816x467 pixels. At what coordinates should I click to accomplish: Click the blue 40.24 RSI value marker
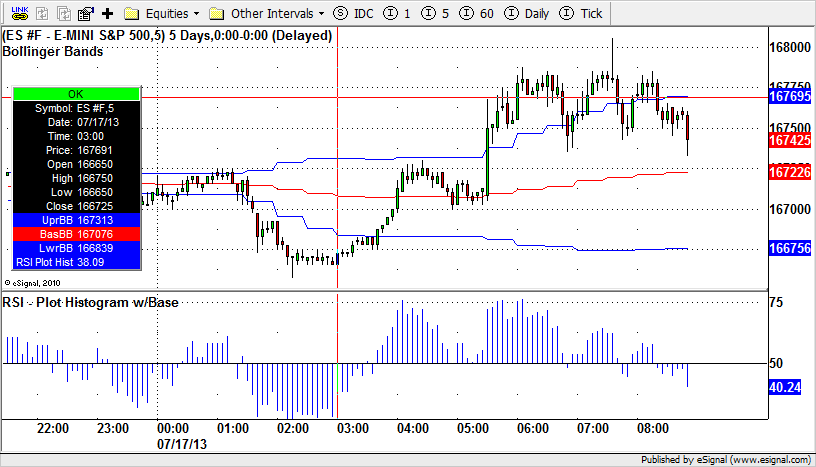tap(785, 387)
